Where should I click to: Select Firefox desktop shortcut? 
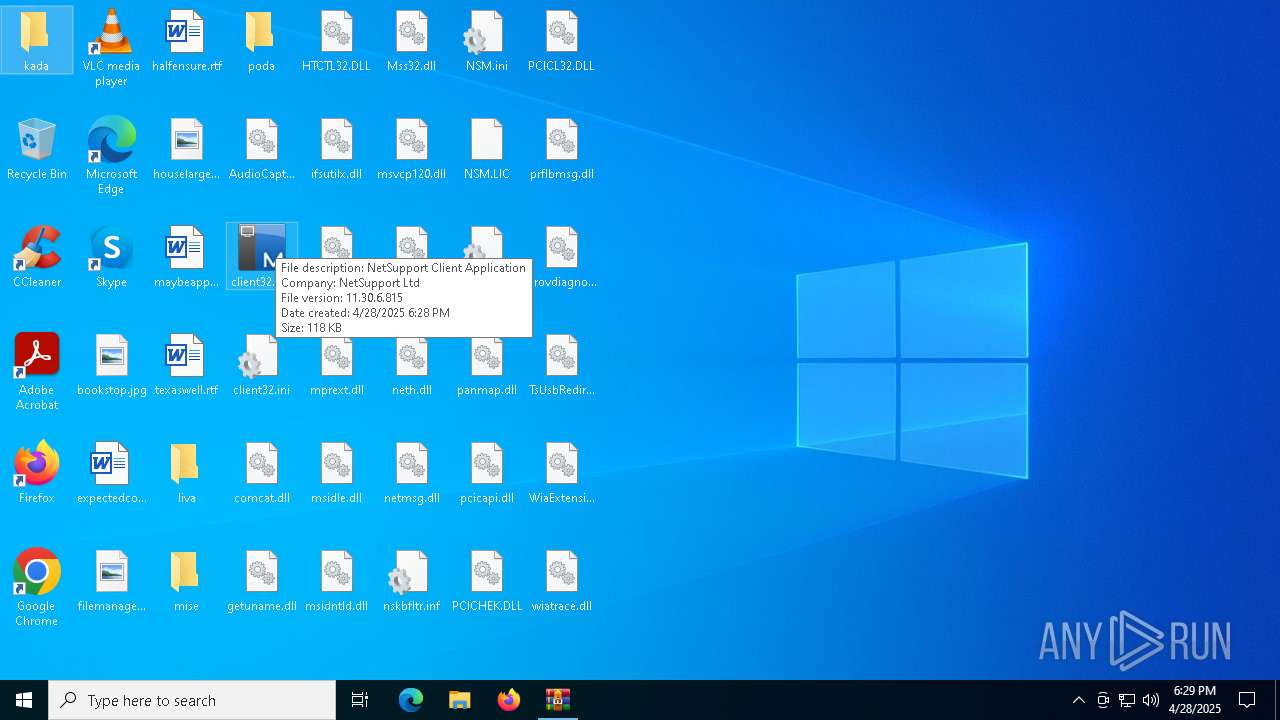click(x=36, y=472)
